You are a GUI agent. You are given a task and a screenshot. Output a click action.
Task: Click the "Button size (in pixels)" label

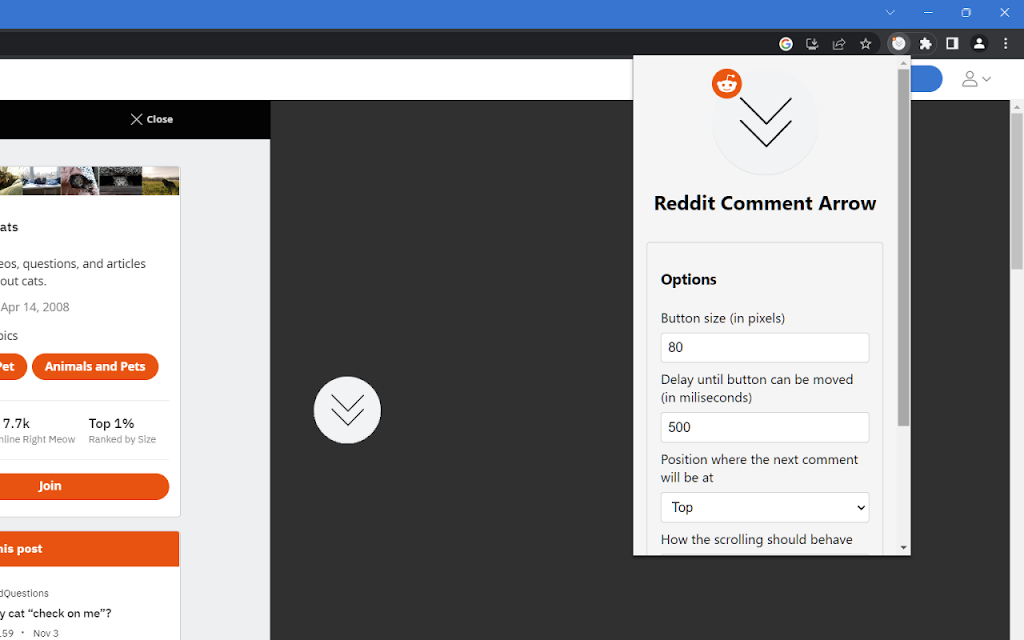point(723,318)
